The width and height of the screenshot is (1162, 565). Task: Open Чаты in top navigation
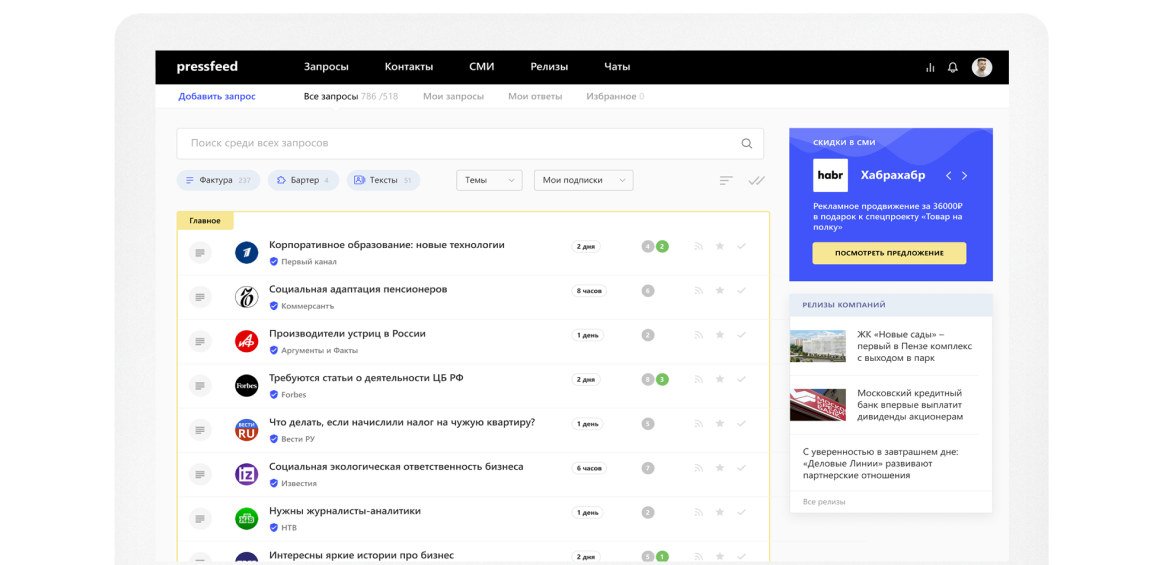(x=617, y=67)
